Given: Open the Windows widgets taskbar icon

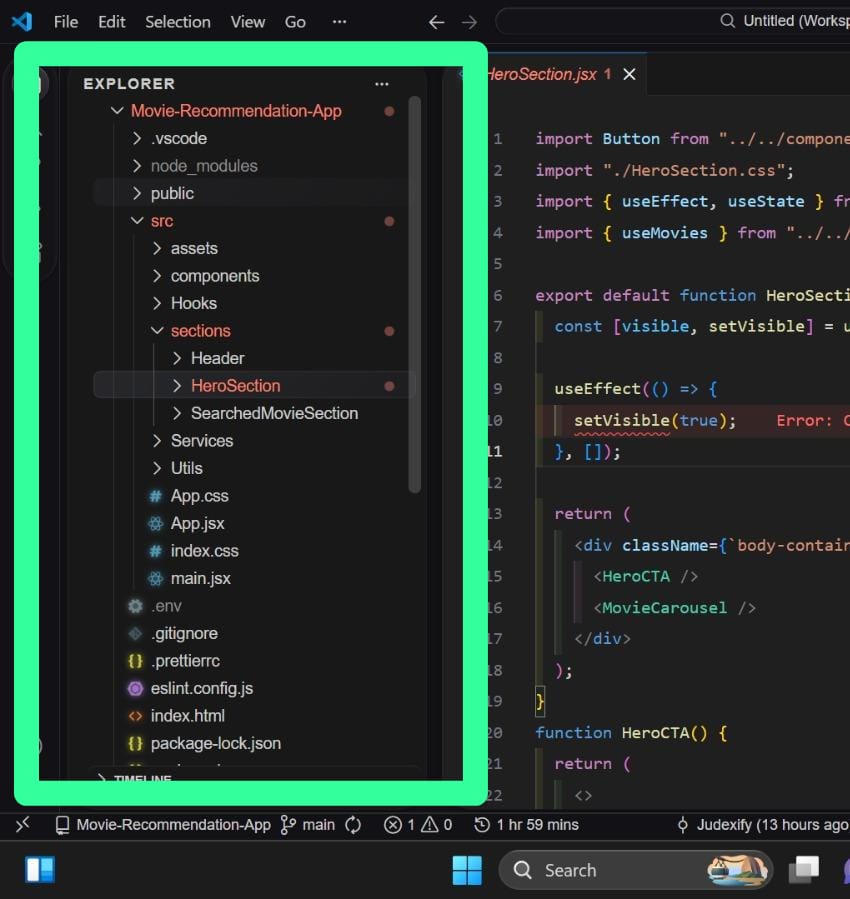Looking at the screenshot, I should [x=40, y=870].
